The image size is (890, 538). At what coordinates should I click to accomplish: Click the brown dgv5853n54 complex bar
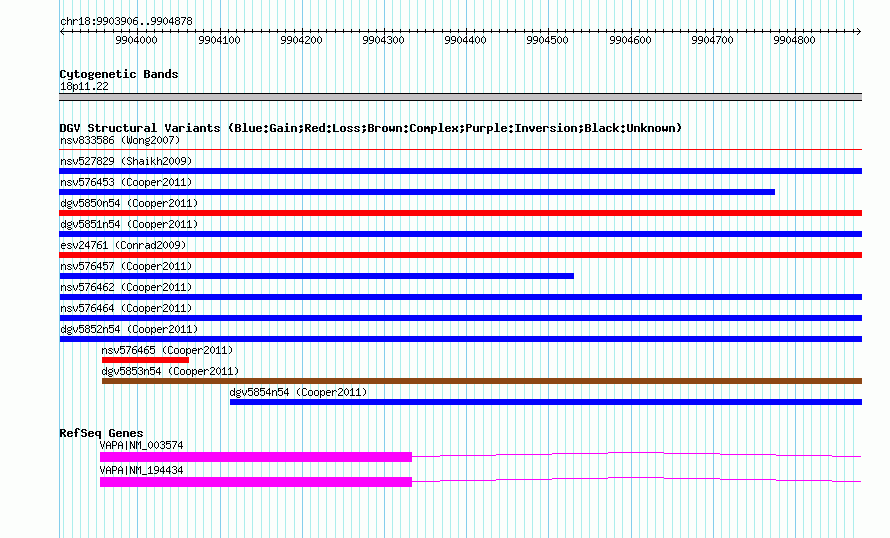(x=482, y=381)
